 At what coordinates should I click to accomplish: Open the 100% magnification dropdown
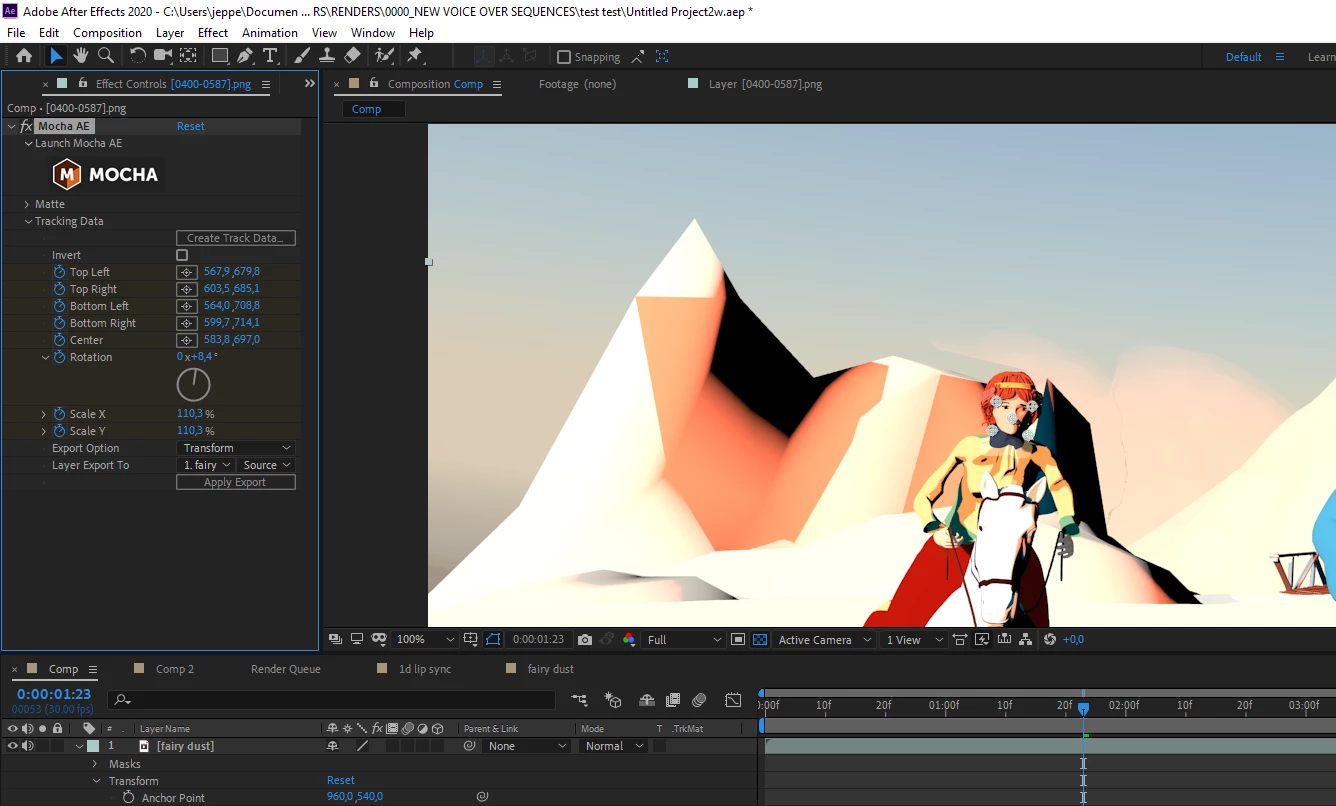tap(425, 640)
